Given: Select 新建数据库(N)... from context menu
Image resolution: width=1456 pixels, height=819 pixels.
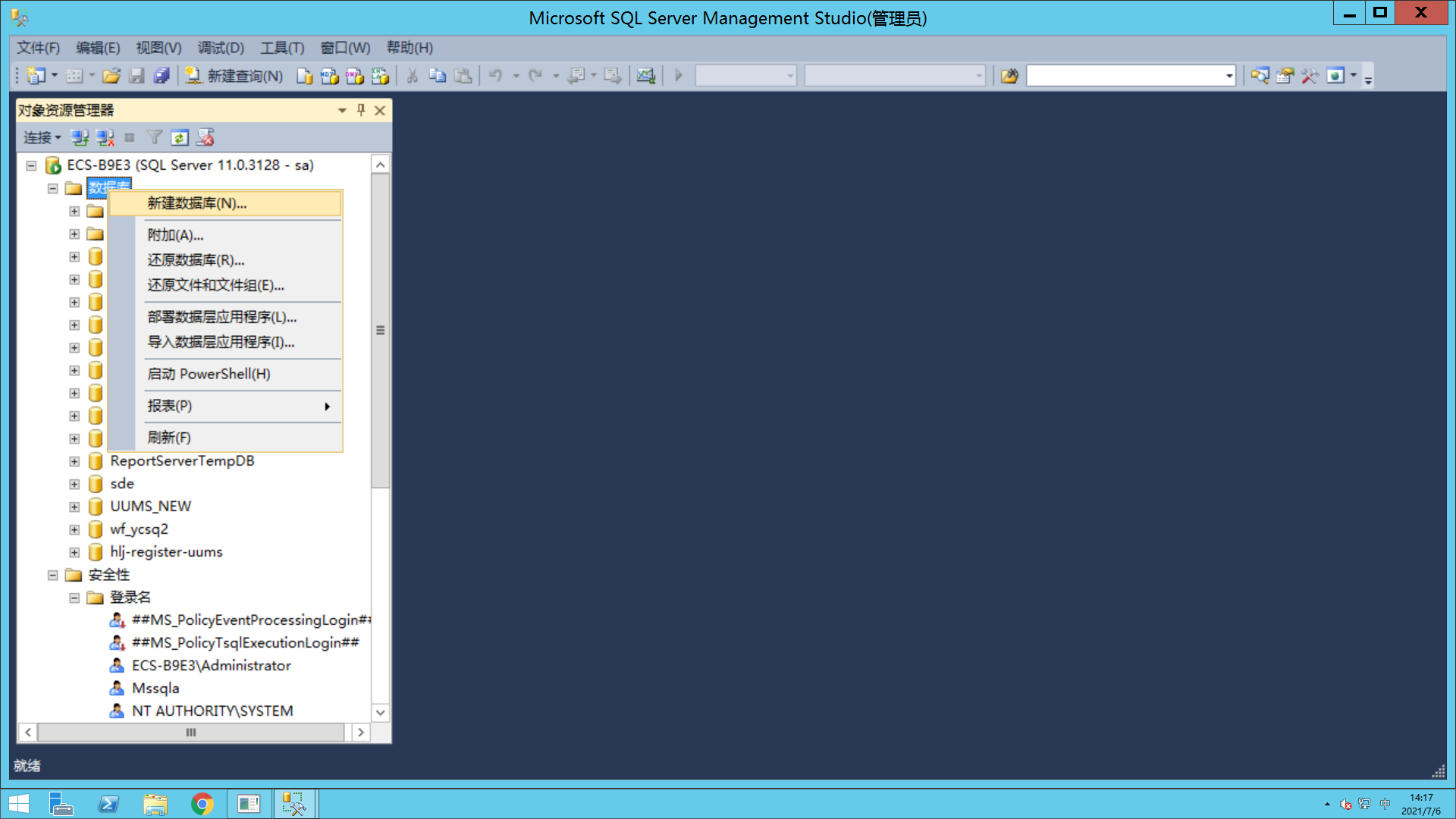Looking at the screenshot, I should point(197,203).
